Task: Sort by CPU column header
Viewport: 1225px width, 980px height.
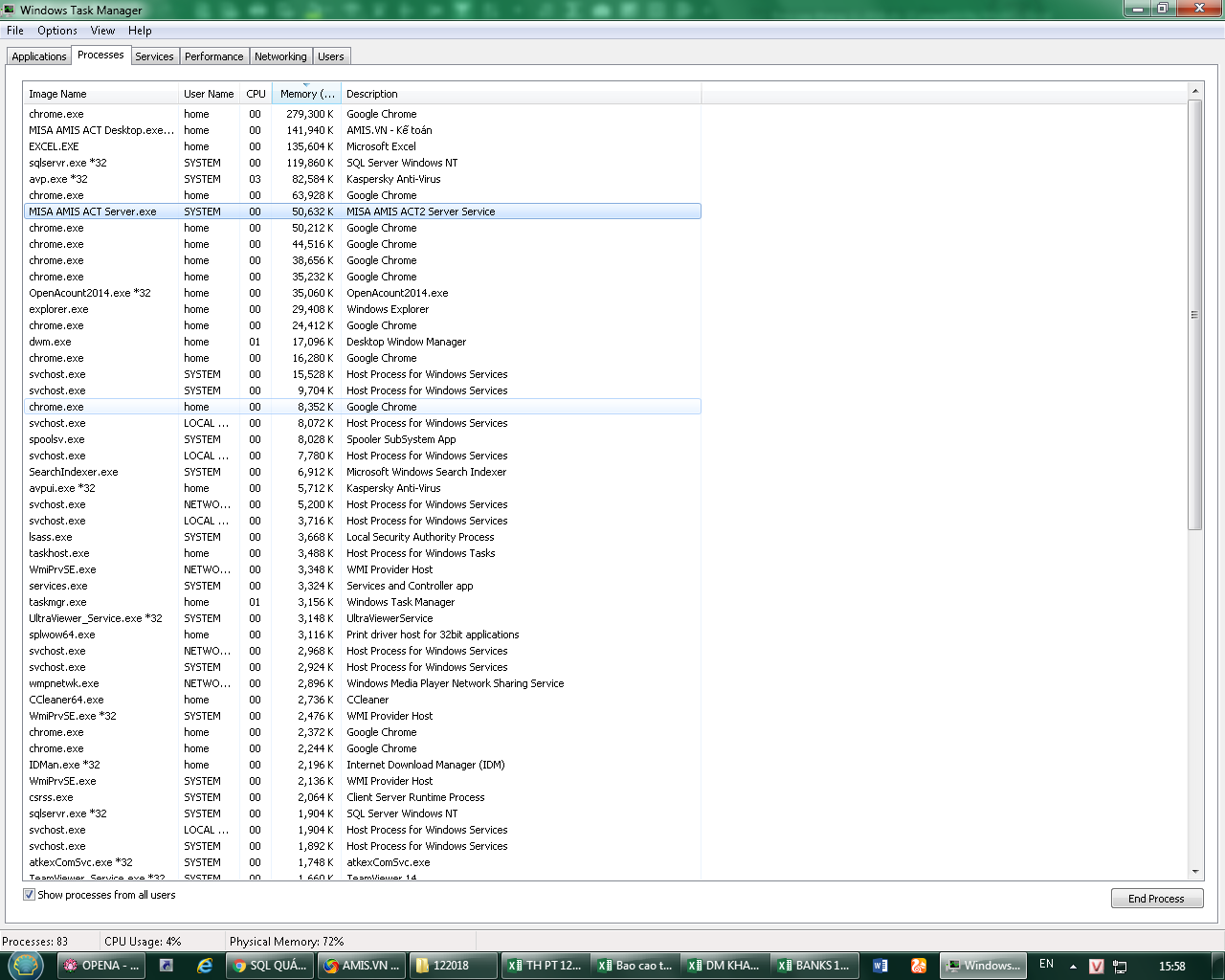Action: tap(256, 94)
